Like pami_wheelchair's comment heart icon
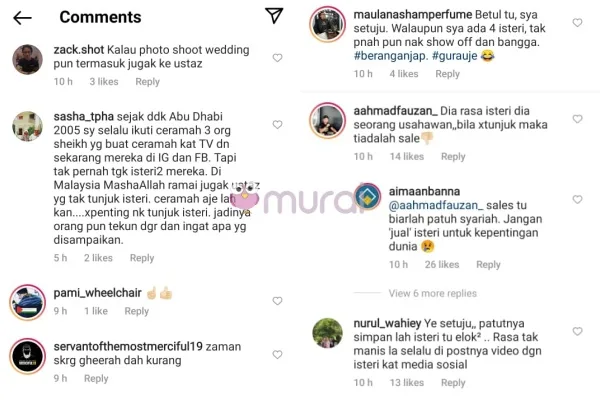This screenshot has height=400, width=600. (277, 301)
